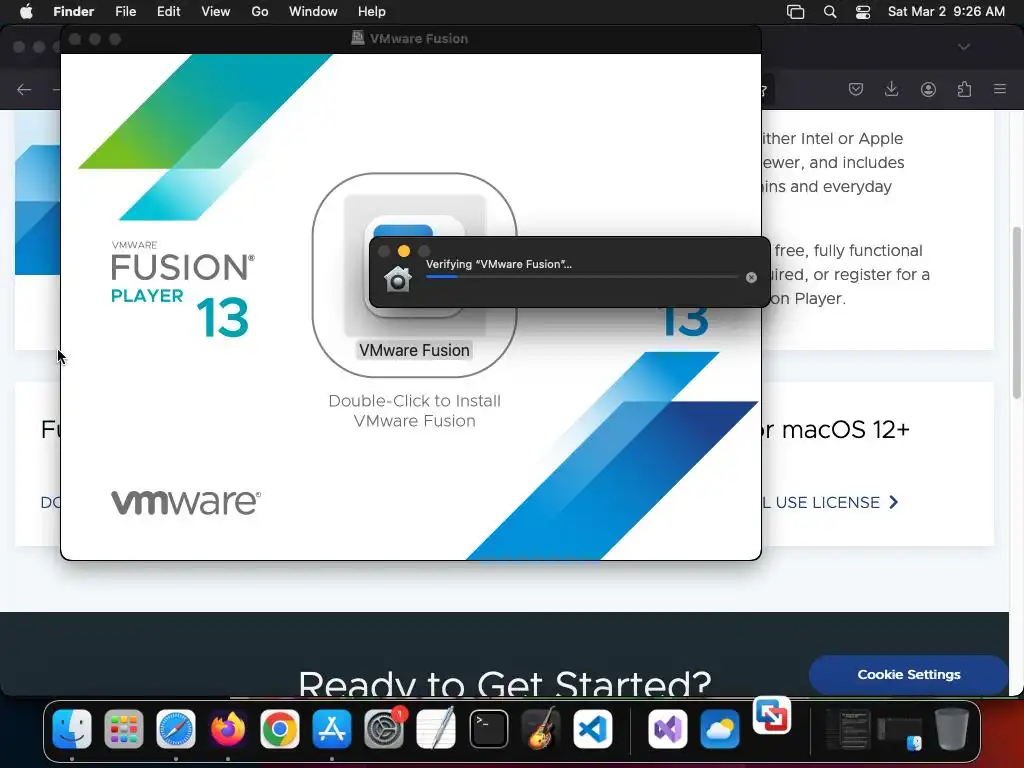Open the Finder menu
This screenshot has height=768, width=1024.
pyautogui.click(x=73, y=12)
